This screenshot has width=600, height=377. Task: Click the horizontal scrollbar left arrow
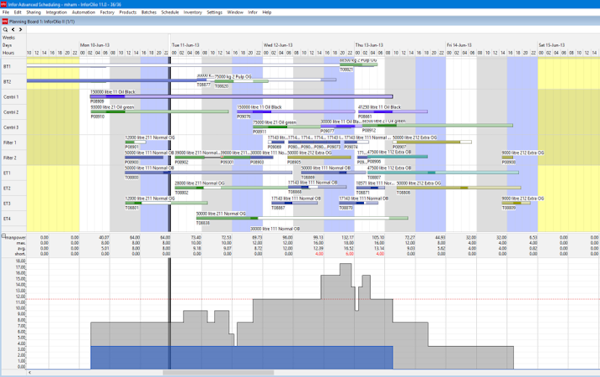pos(29,372)
